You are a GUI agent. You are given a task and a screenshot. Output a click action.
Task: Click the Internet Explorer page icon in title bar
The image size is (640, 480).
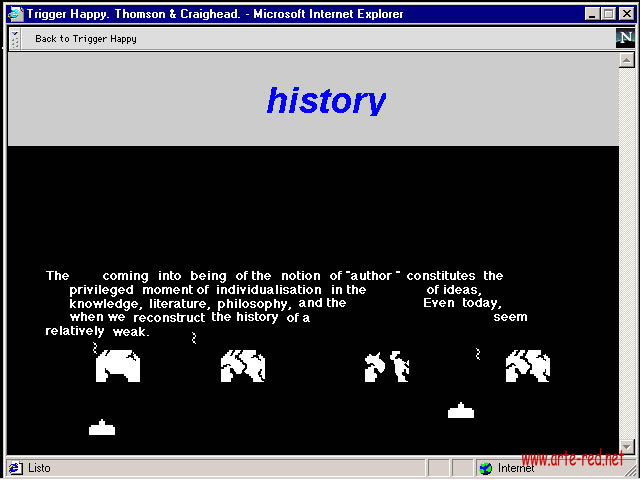15,14
